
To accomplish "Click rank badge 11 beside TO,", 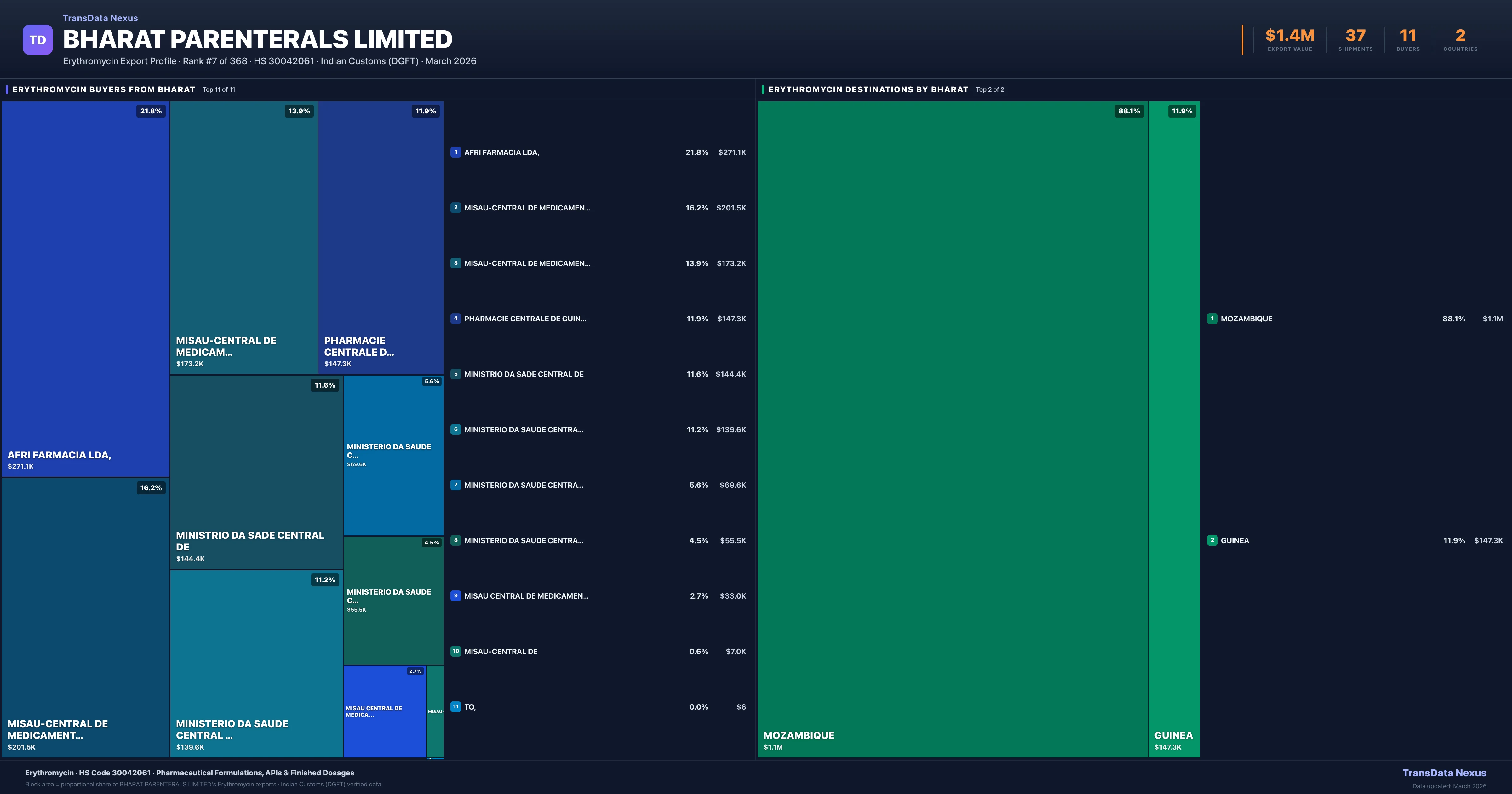I will (x=455, y=706).
